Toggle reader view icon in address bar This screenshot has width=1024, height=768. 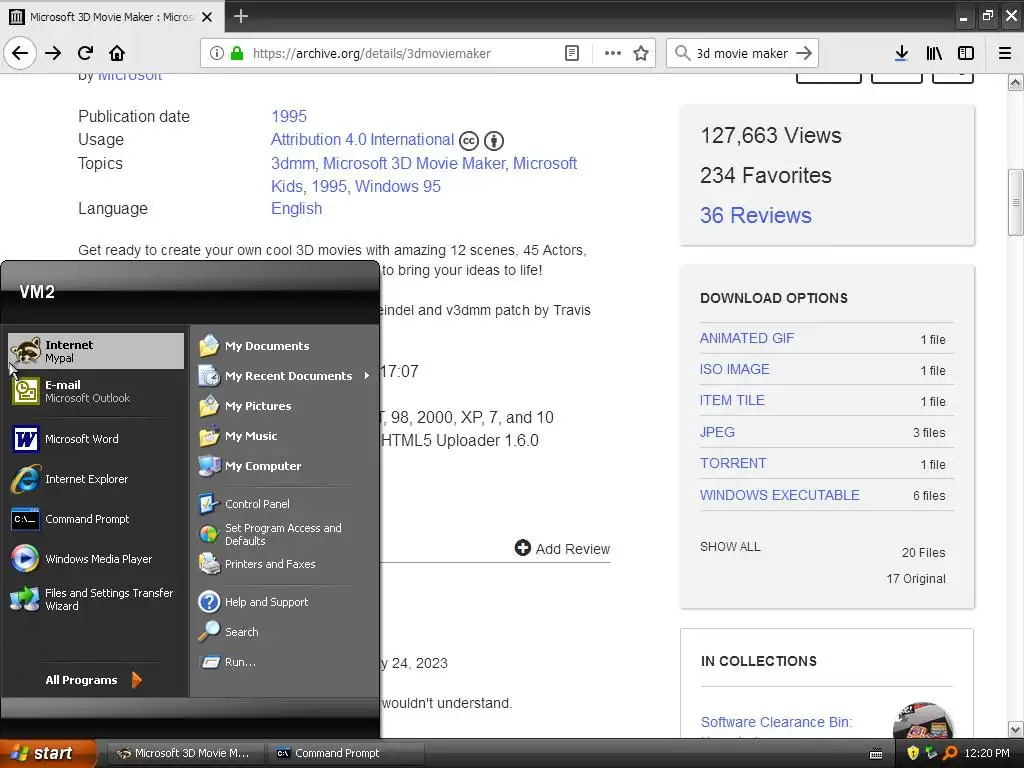click(571, 53)
